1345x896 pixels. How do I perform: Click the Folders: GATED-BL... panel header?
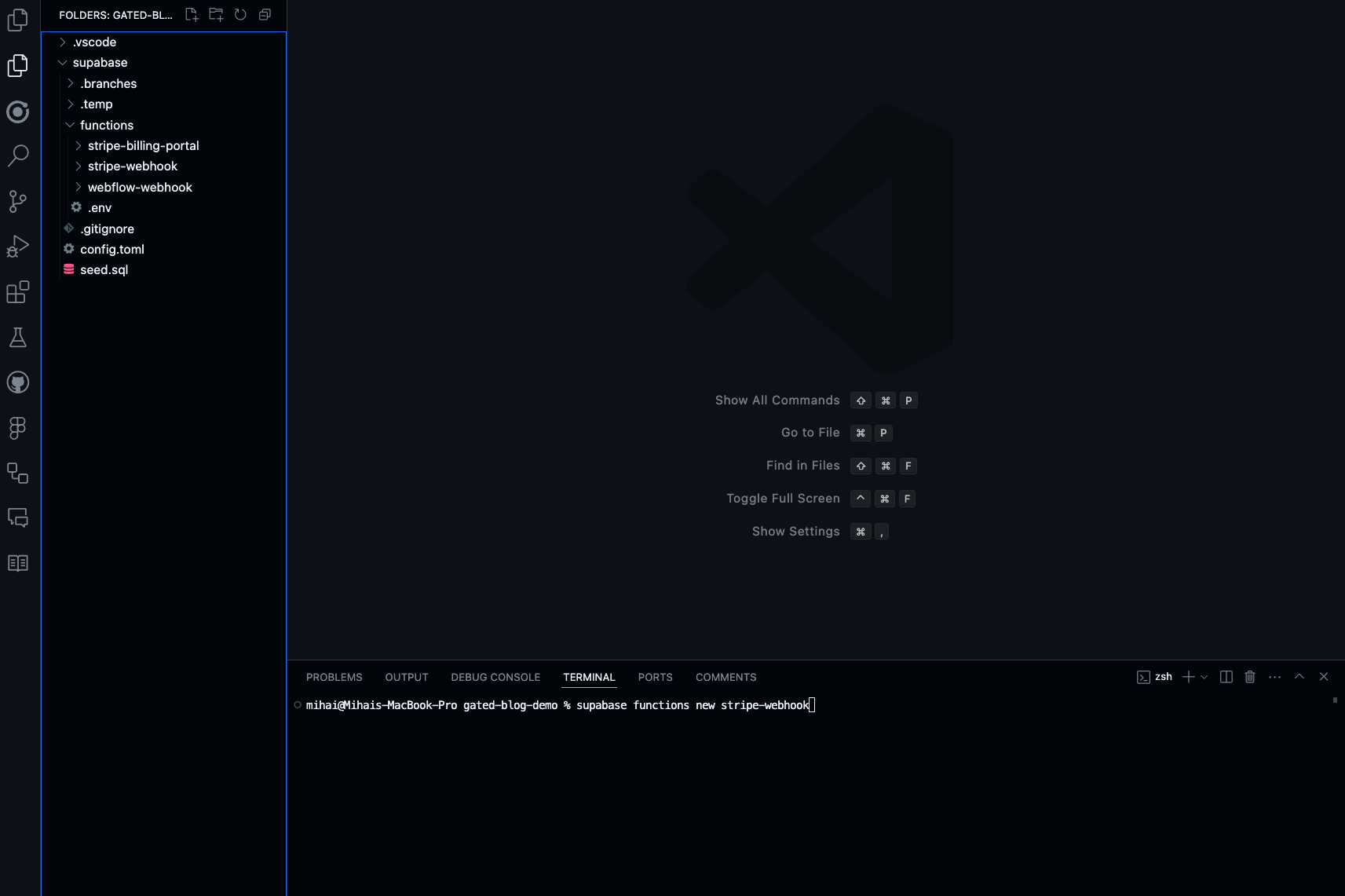point(115,15)
